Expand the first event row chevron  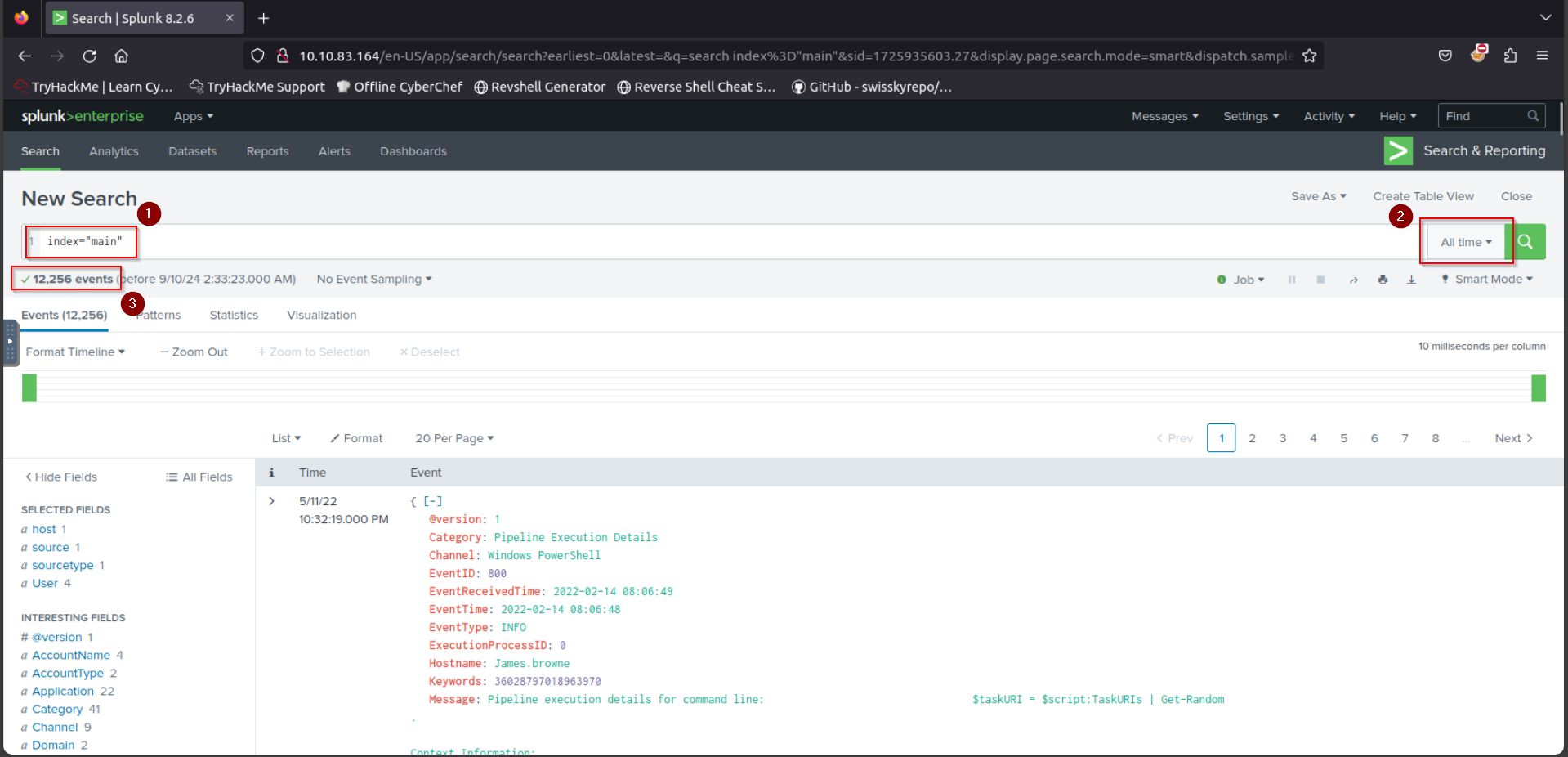click(271, 501)
